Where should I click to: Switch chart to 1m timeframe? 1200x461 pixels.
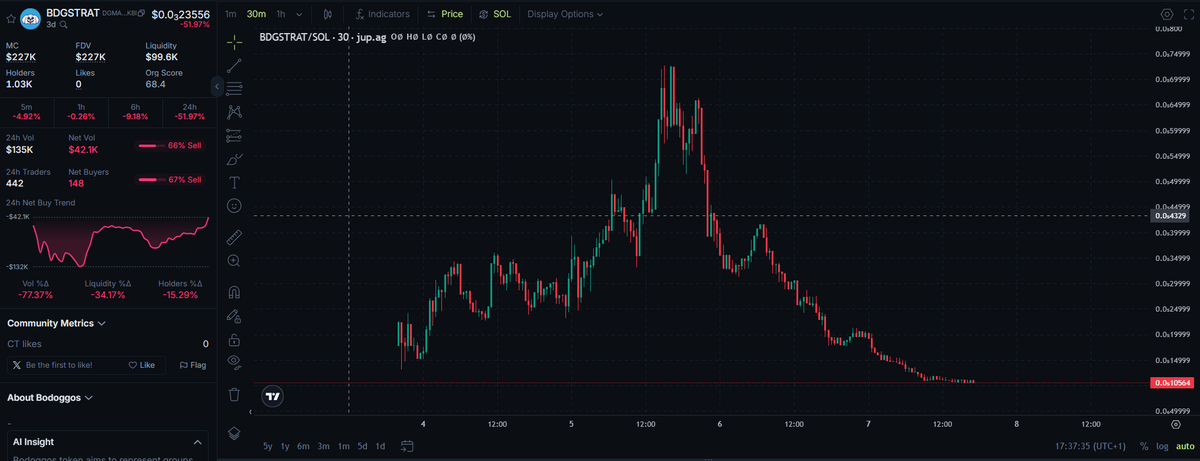tap(231, 14)
